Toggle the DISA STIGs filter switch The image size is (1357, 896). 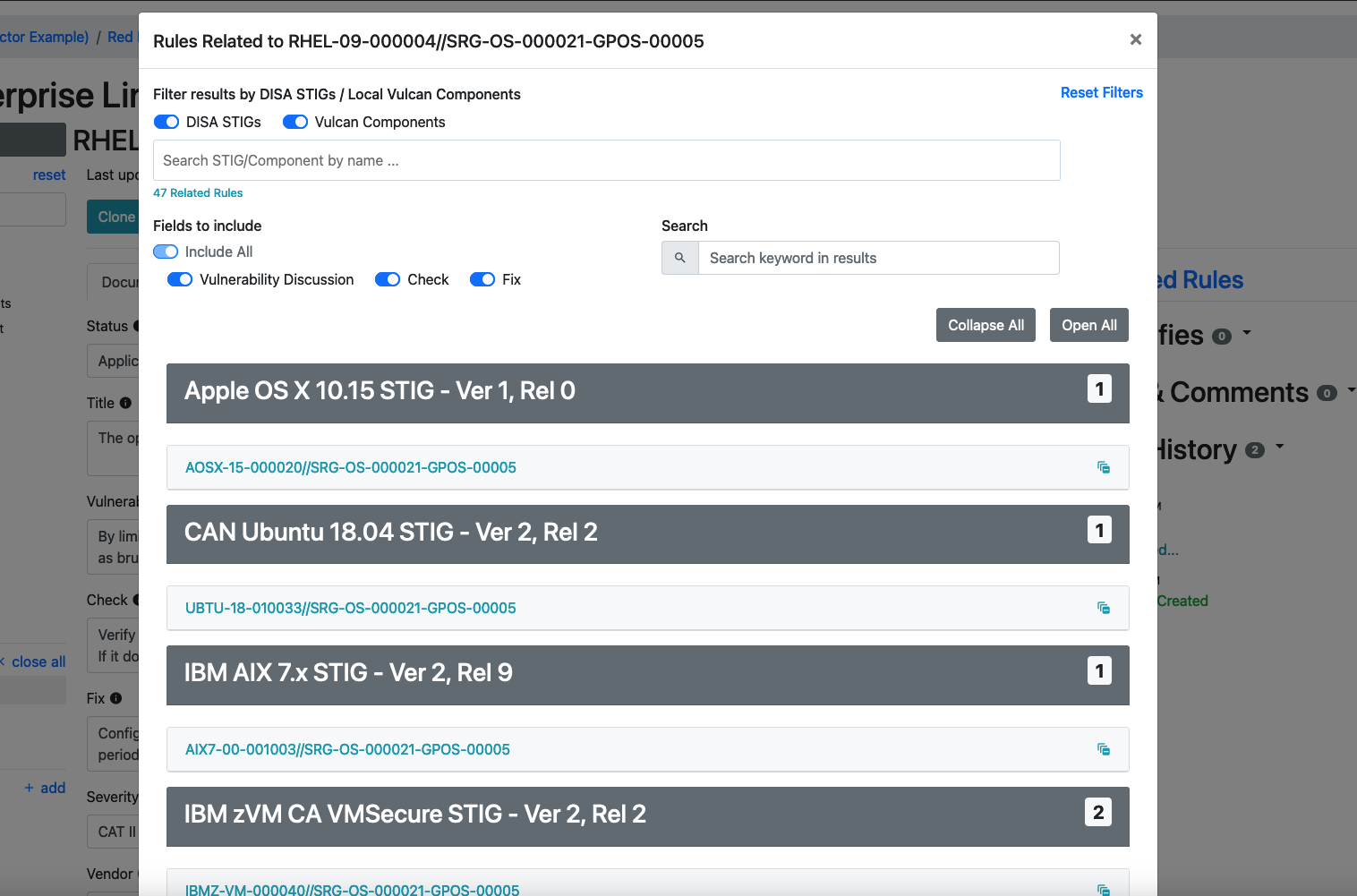click(x=166, y=122)
